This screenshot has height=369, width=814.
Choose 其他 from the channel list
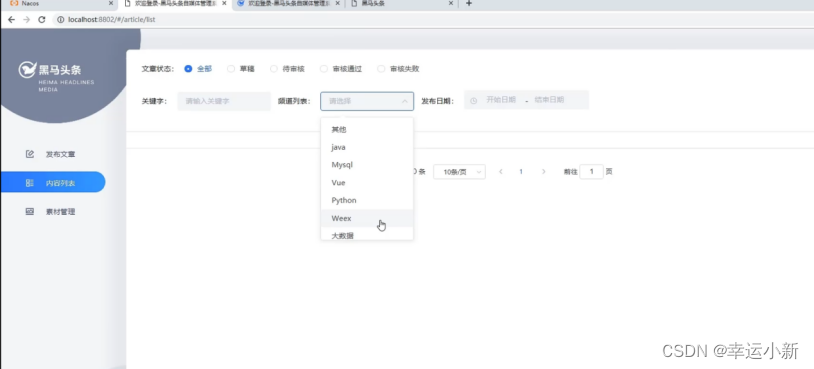[367, 130]
